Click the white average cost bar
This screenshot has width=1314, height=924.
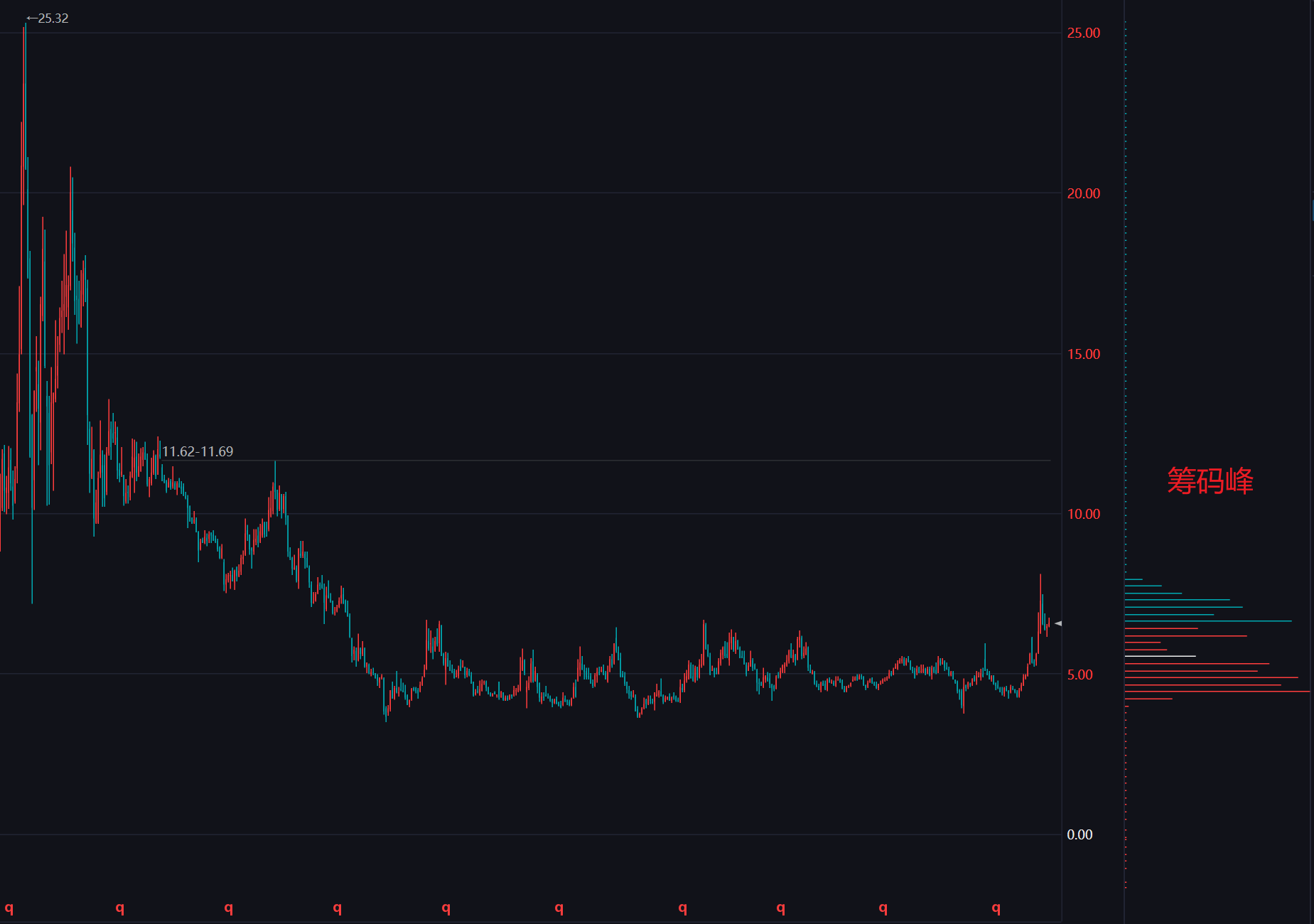[x=1160, y=656]
